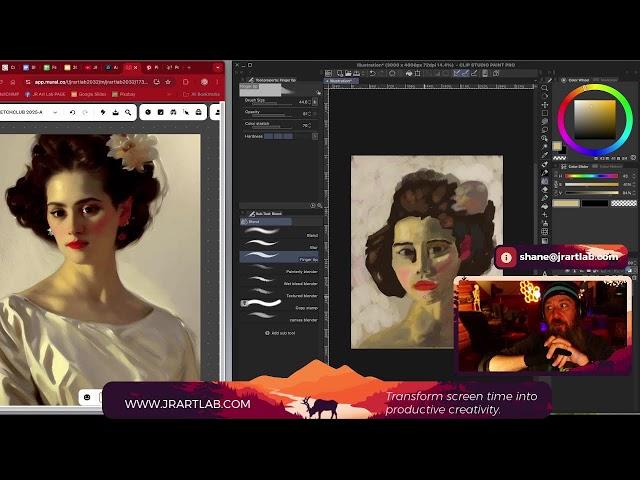Switch to the Color Slider tab
Viewport: 640px width, 480px height.
click(x=575, y=167)
